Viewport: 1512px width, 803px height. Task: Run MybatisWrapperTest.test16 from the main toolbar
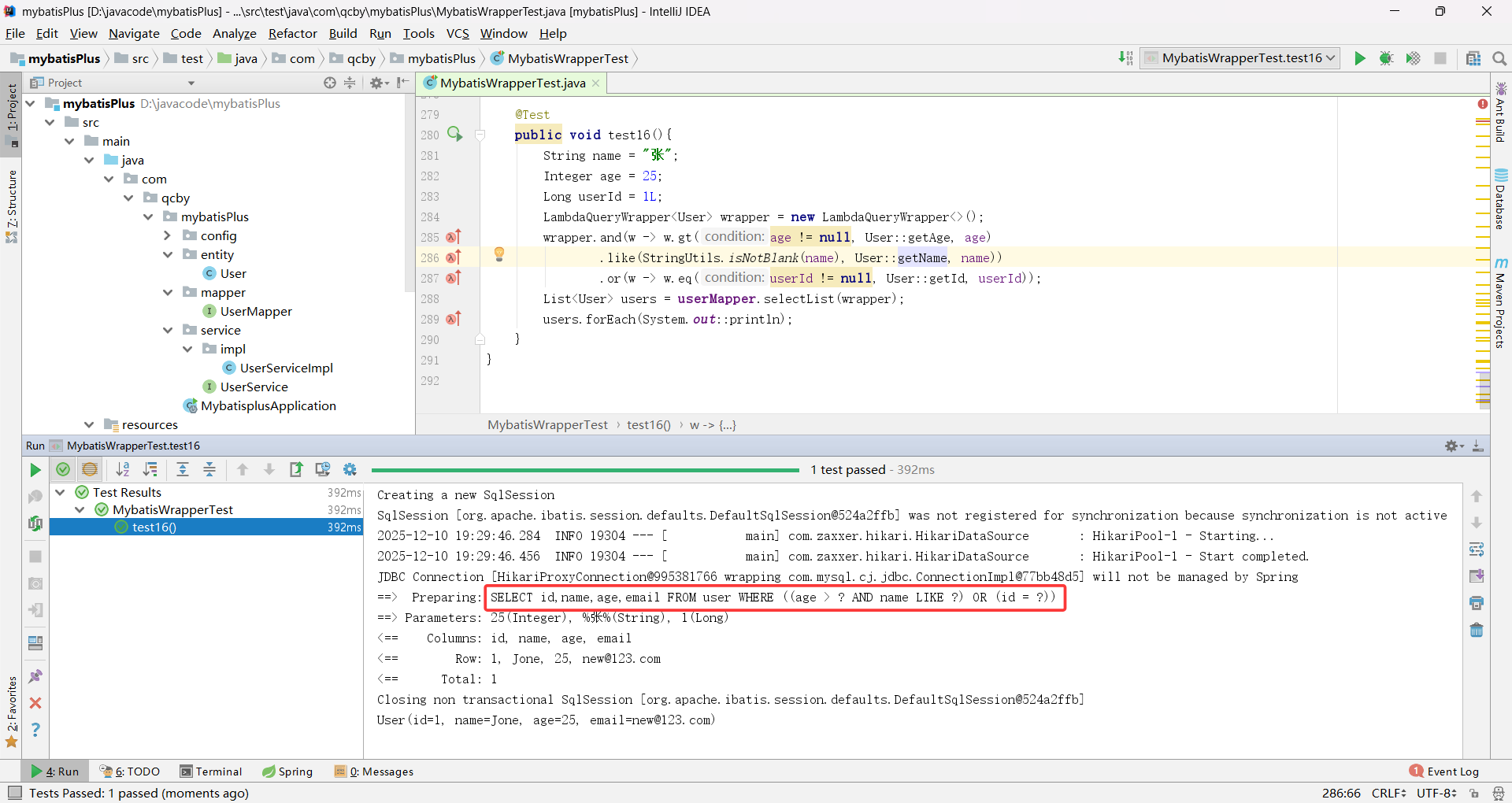(1359, 58)
